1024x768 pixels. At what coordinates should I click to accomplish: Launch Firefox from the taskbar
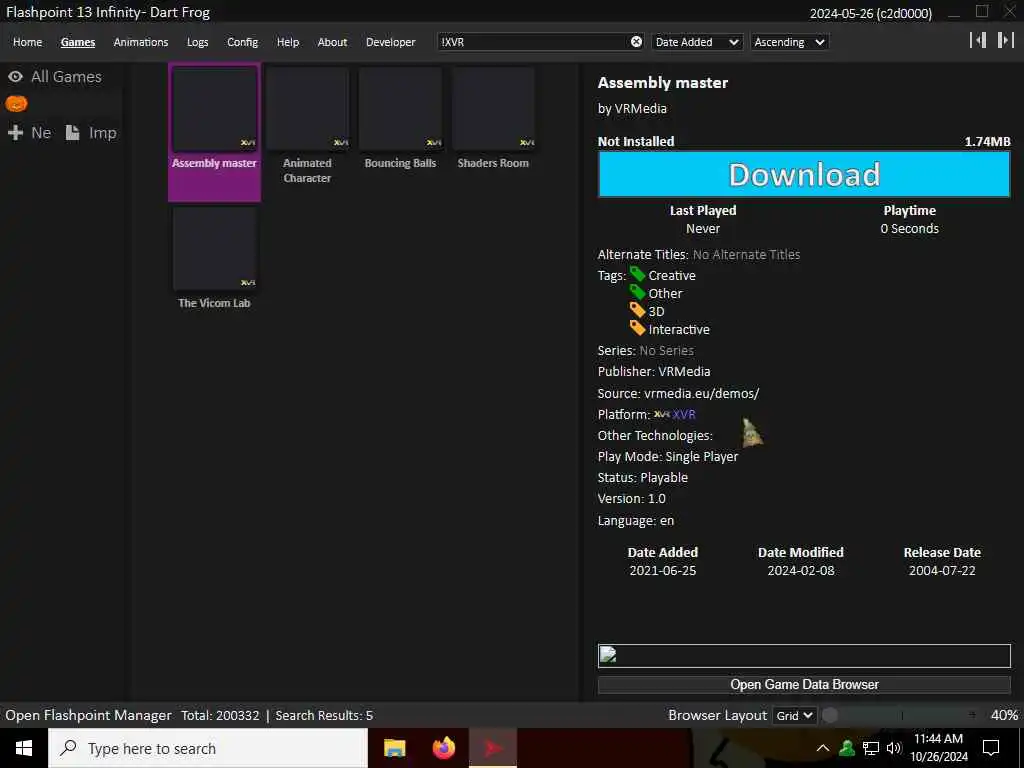pyautogui.click(x=444, y=748)
